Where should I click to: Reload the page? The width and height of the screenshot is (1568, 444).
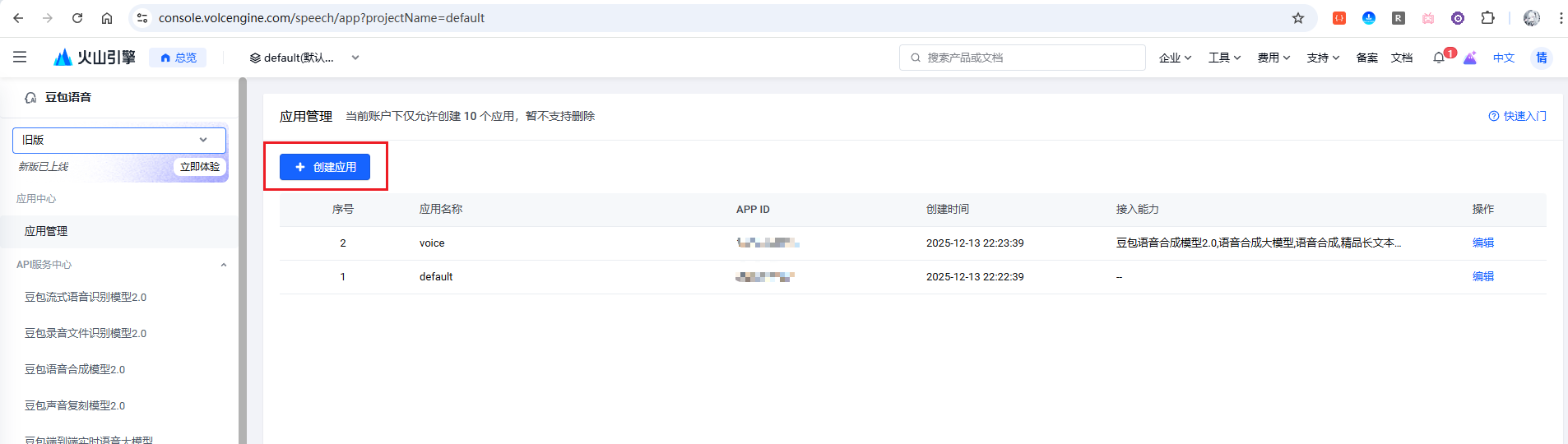(77, 18)
